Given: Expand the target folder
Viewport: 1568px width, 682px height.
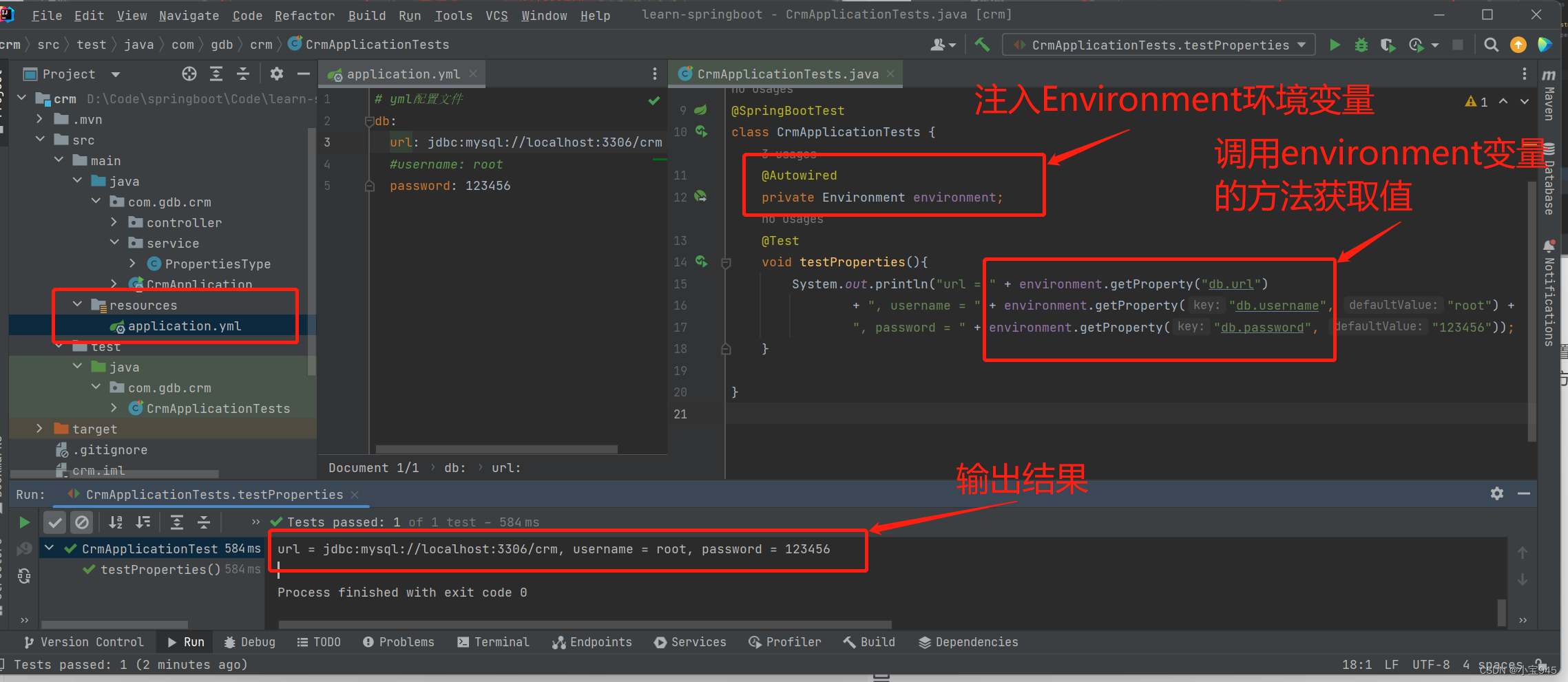Looking at the screenshot, I should tap(41, 428).
